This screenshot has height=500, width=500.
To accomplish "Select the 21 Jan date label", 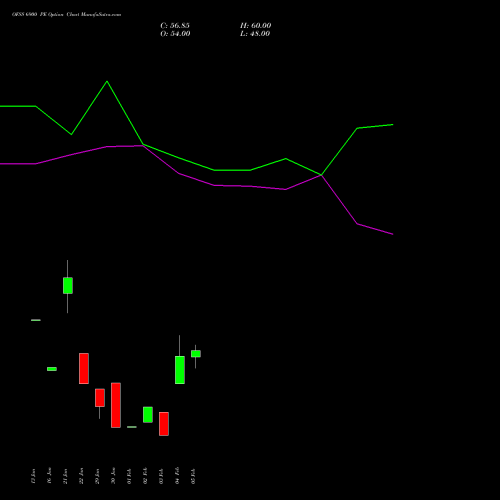I will click(66, 476).
